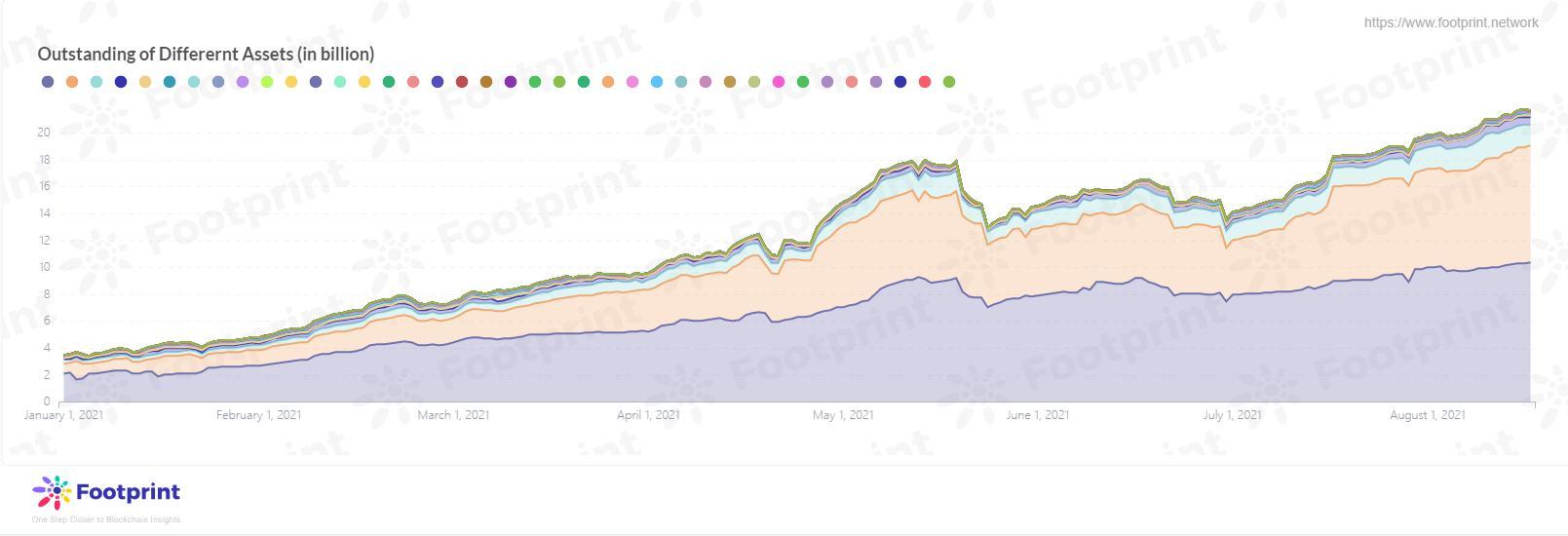The image size is (1568, 536).
Task: Click the sky-blue legend dot
Action: [x=657, y=82]
